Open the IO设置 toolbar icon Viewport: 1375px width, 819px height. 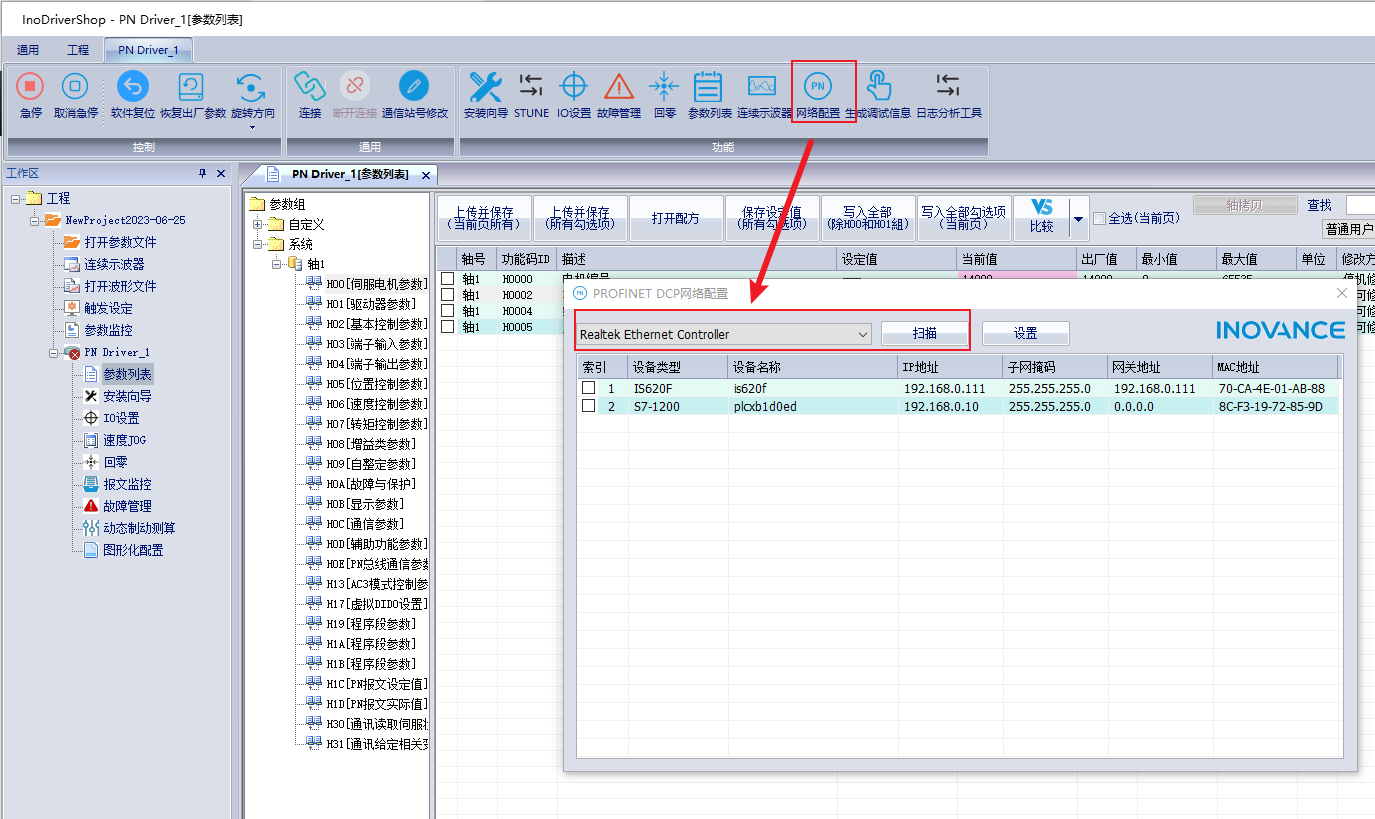click(574, 87)
